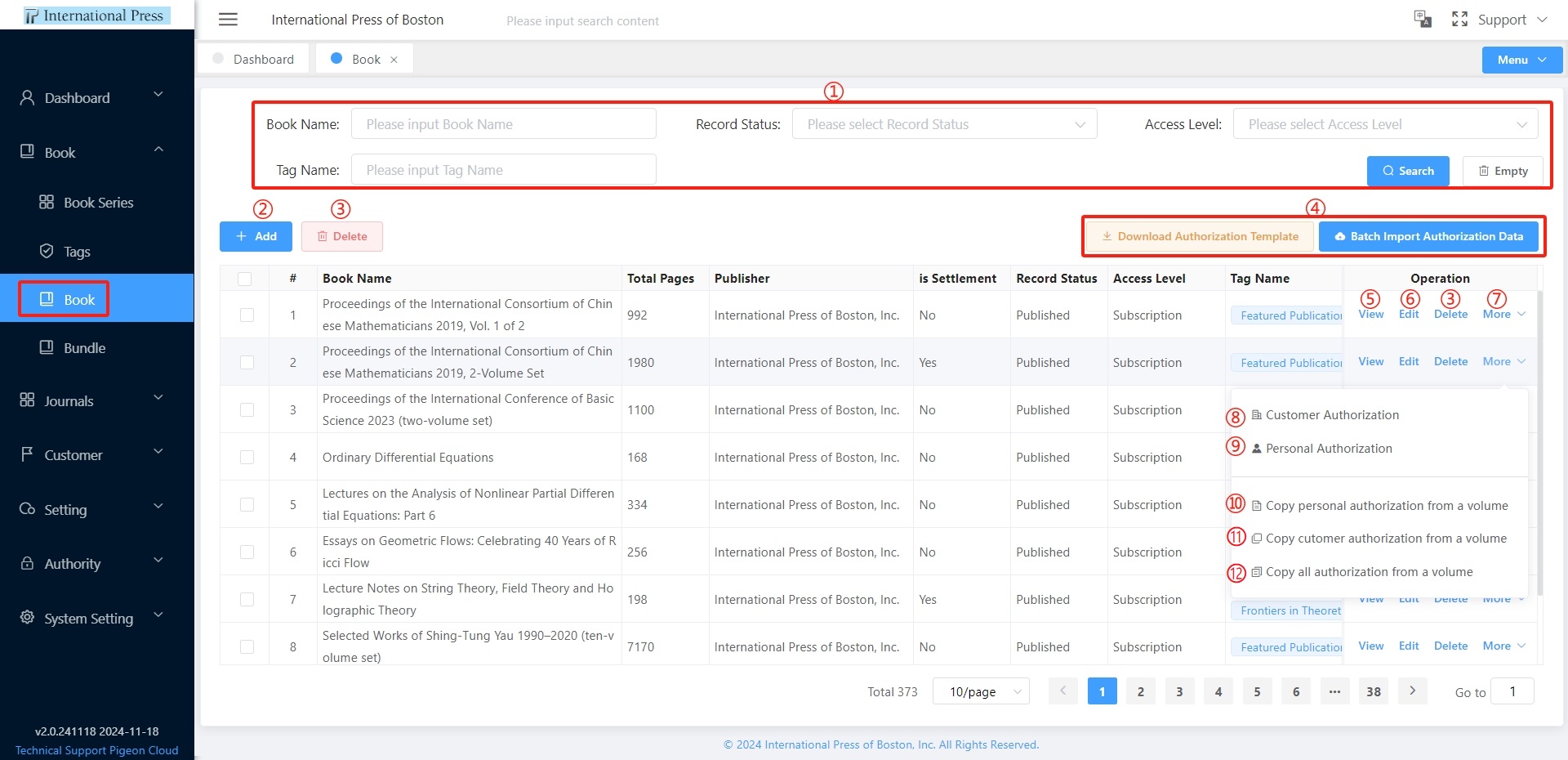
Task: Click the Journals grid icon
Action: tap(27, 400)
